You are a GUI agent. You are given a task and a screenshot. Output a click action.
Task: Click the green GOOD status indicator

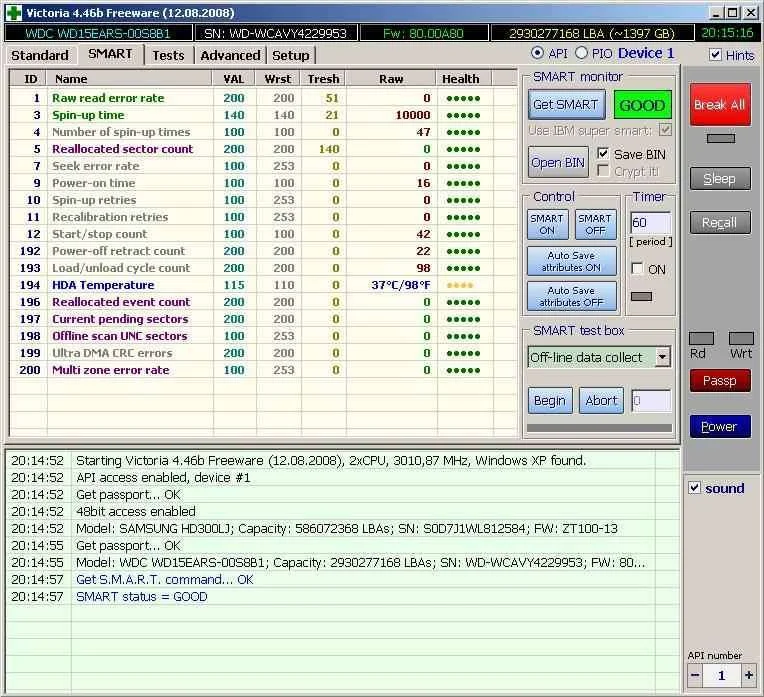(642, 105)
